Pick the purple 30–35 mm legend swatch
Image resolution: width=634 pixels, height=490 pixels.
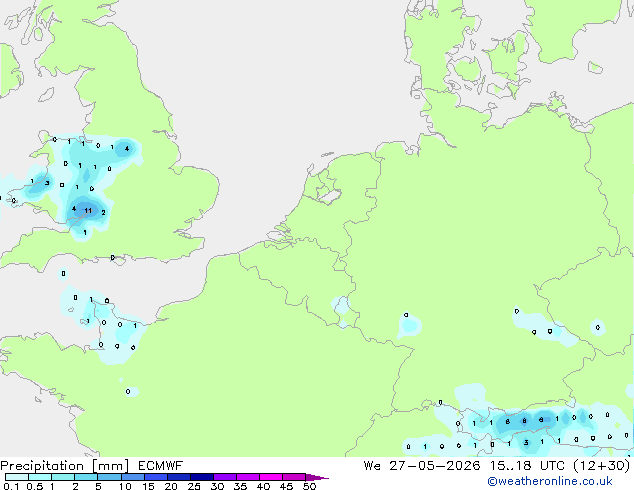(x=225, y=477)
